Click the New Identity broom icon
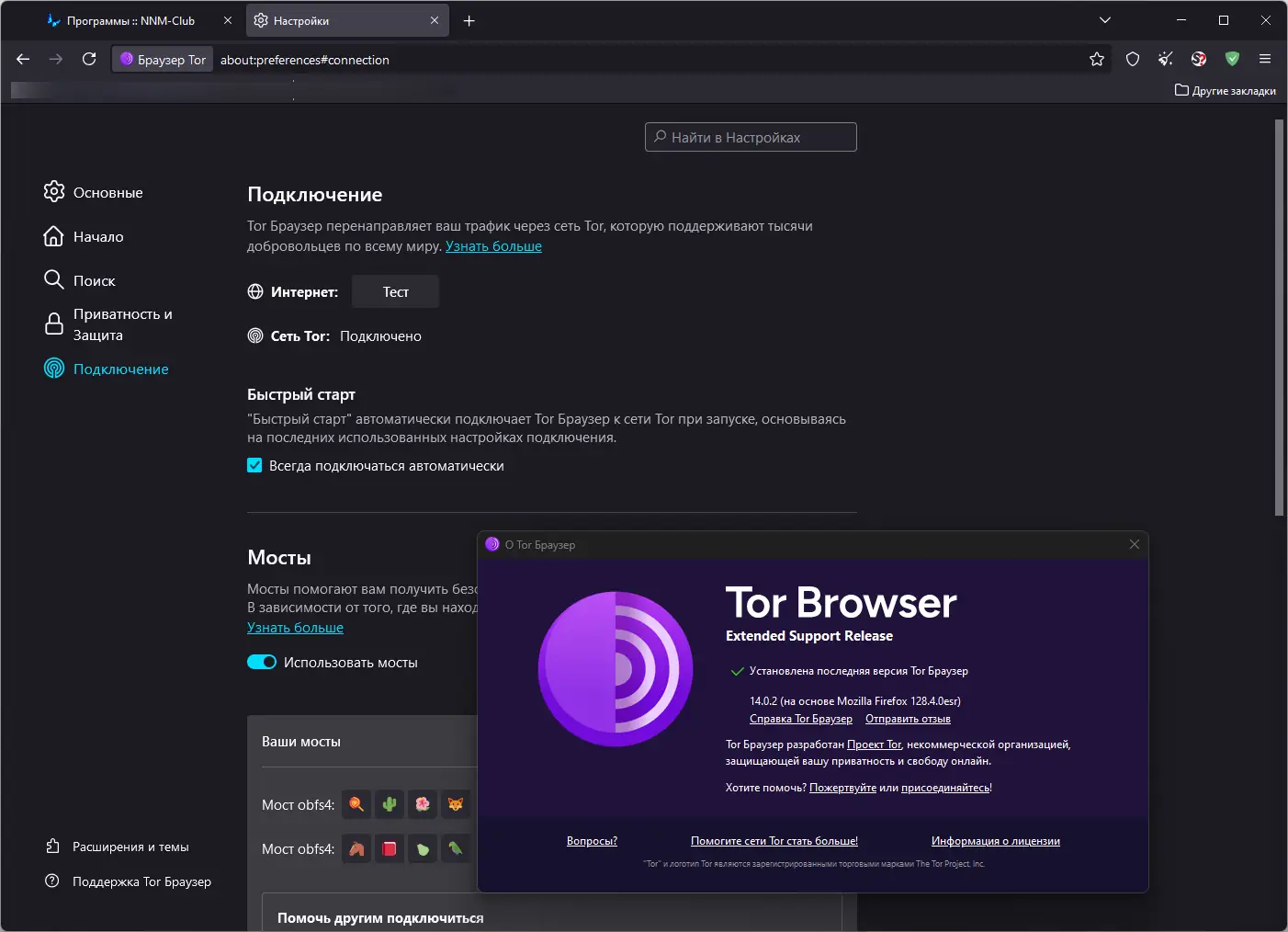 point(1166,59)
